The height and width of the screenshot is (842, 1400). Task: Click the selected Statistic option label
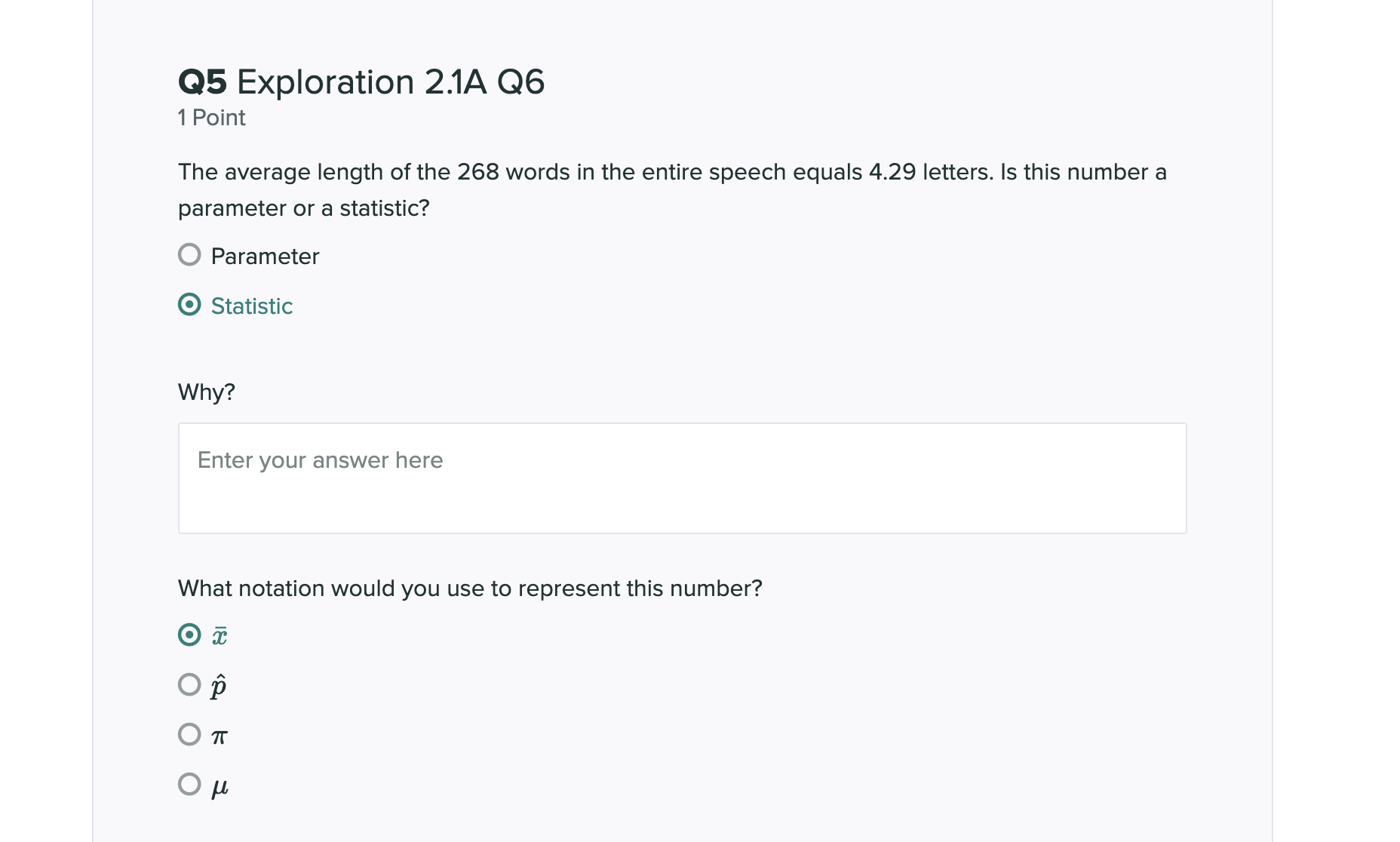pyautogui.click(x=251, y=306)
